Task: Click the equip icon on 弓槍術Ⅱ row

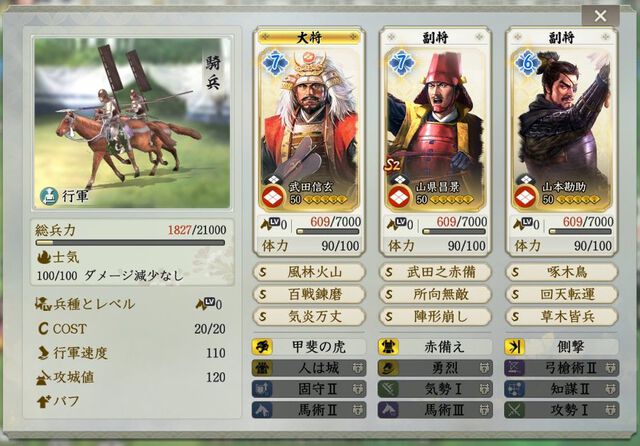Action: tap(611, 368)
